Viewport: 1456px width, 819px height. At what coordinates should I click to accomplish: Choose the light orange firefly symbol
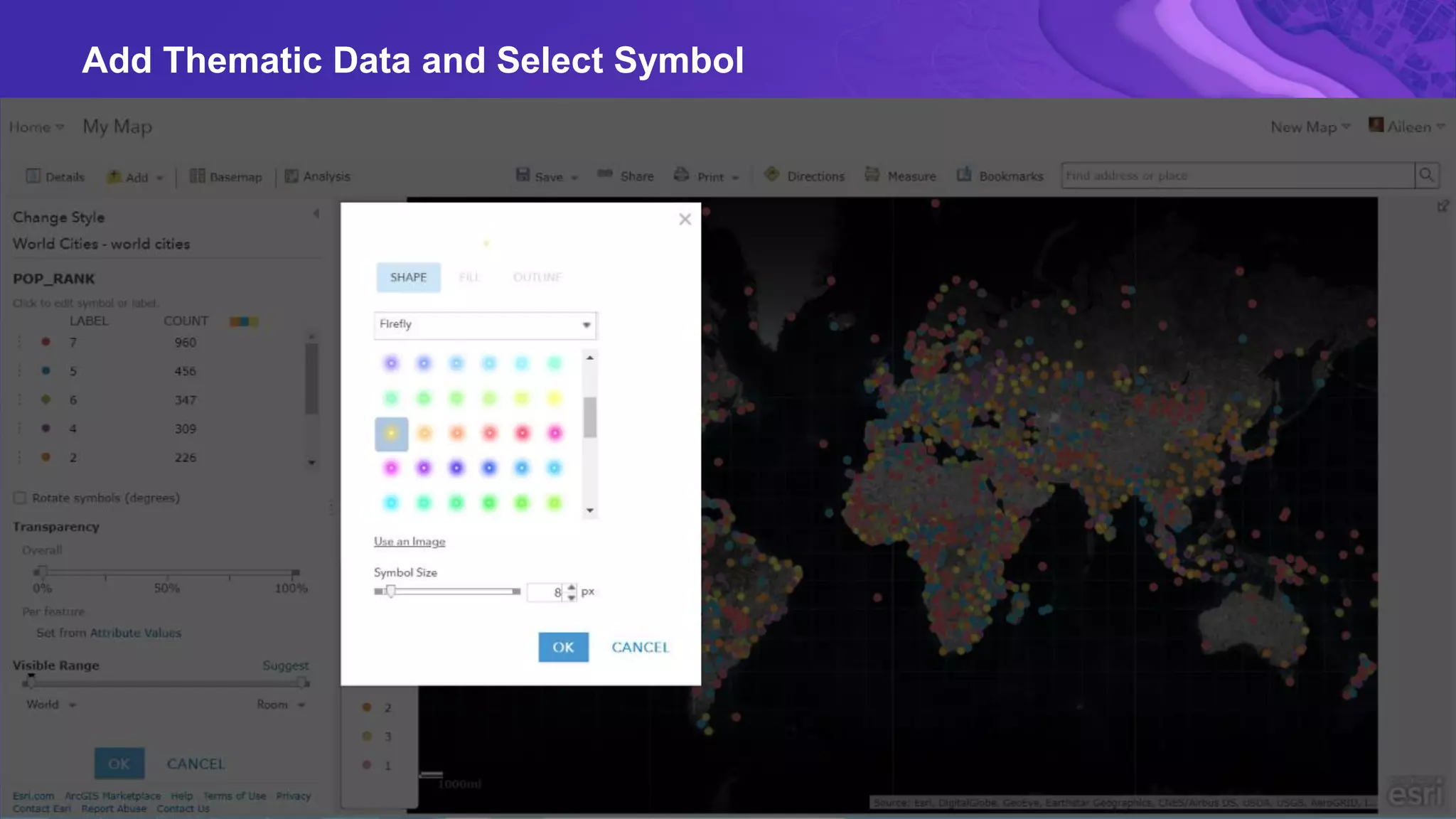(424, 433)
